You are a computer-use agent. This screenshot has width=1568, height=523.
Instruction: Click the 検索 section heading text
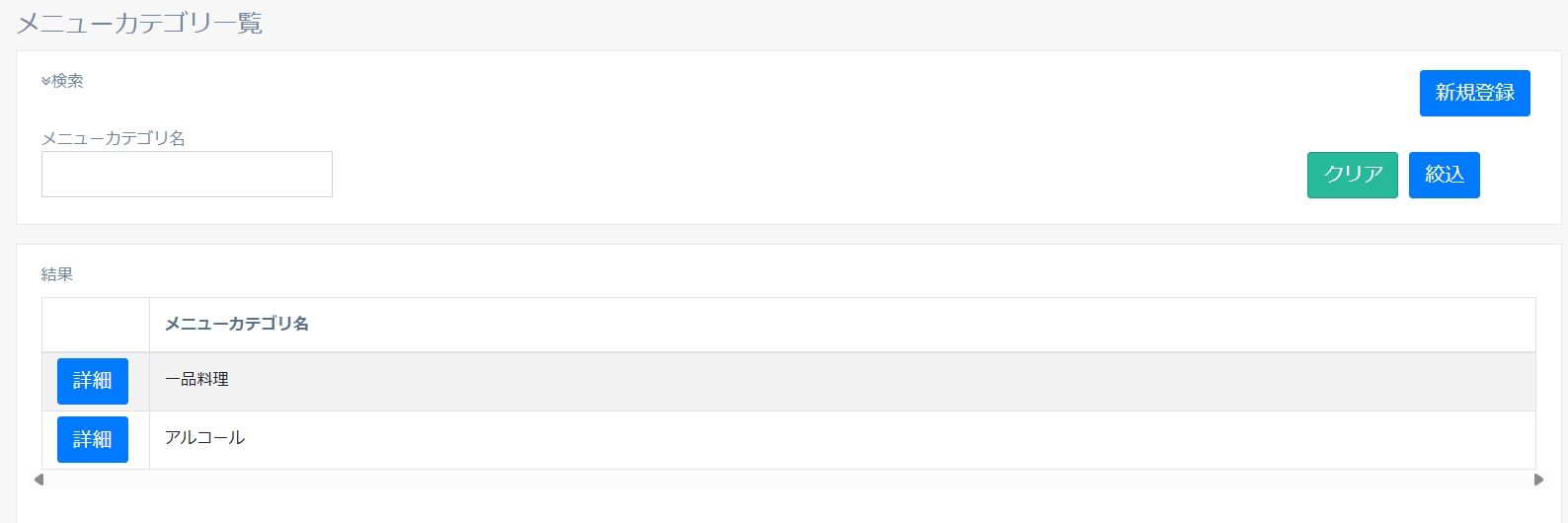point(68,81)
